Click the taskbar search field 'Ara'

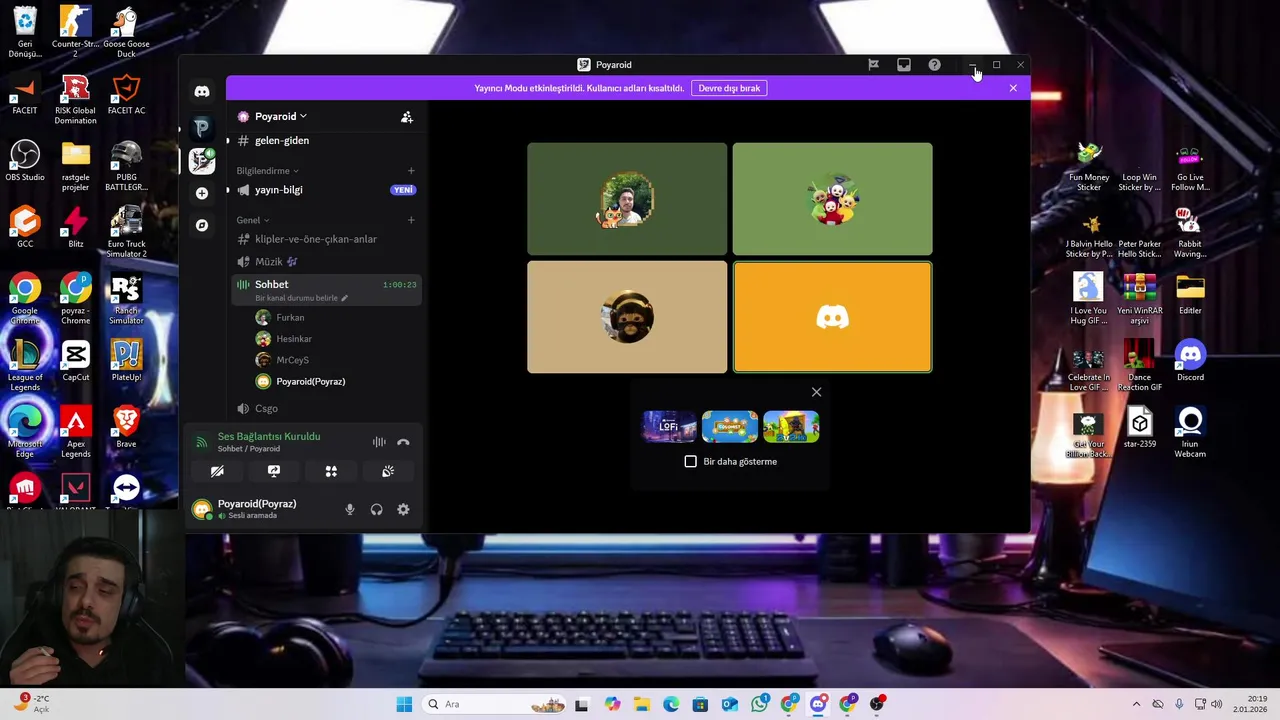pos(495,704)
